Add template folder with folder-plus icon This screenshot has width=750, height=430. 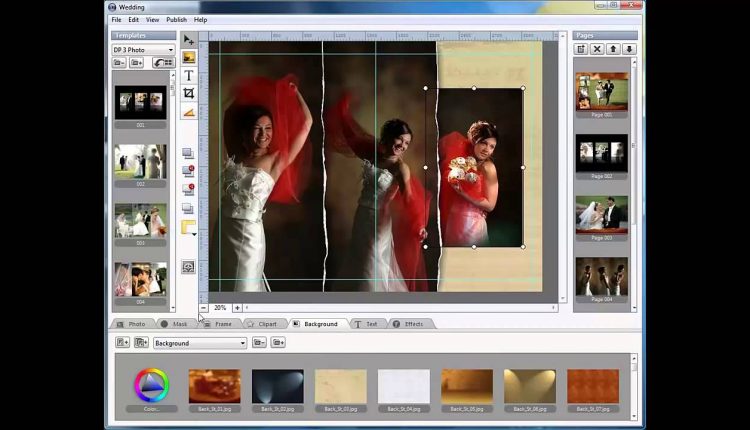coord(136,63)
